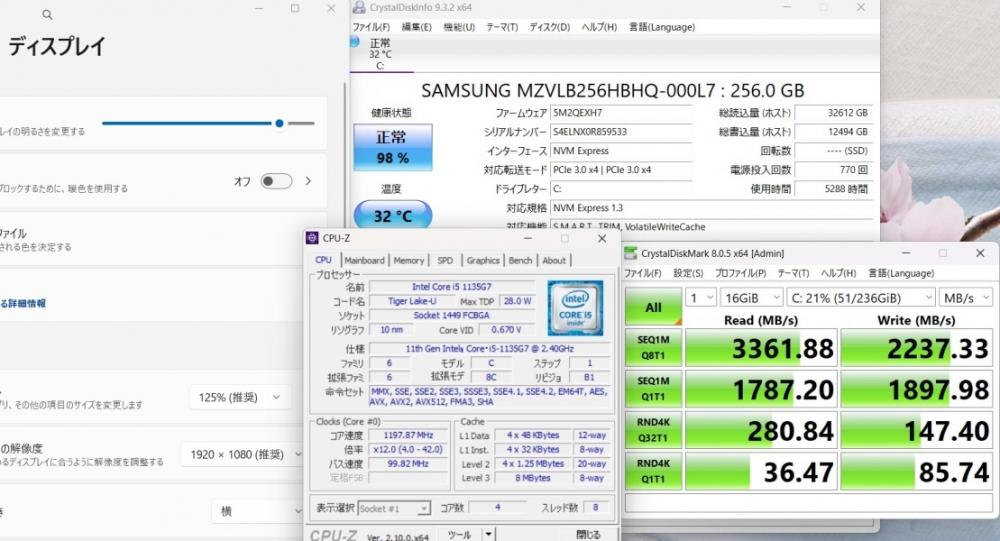Image resolution: width=1000 pixels, height=541 pixels.
Task: Switch to the Mainboard tab in CPU-Z
Action: tap(364, 260)
